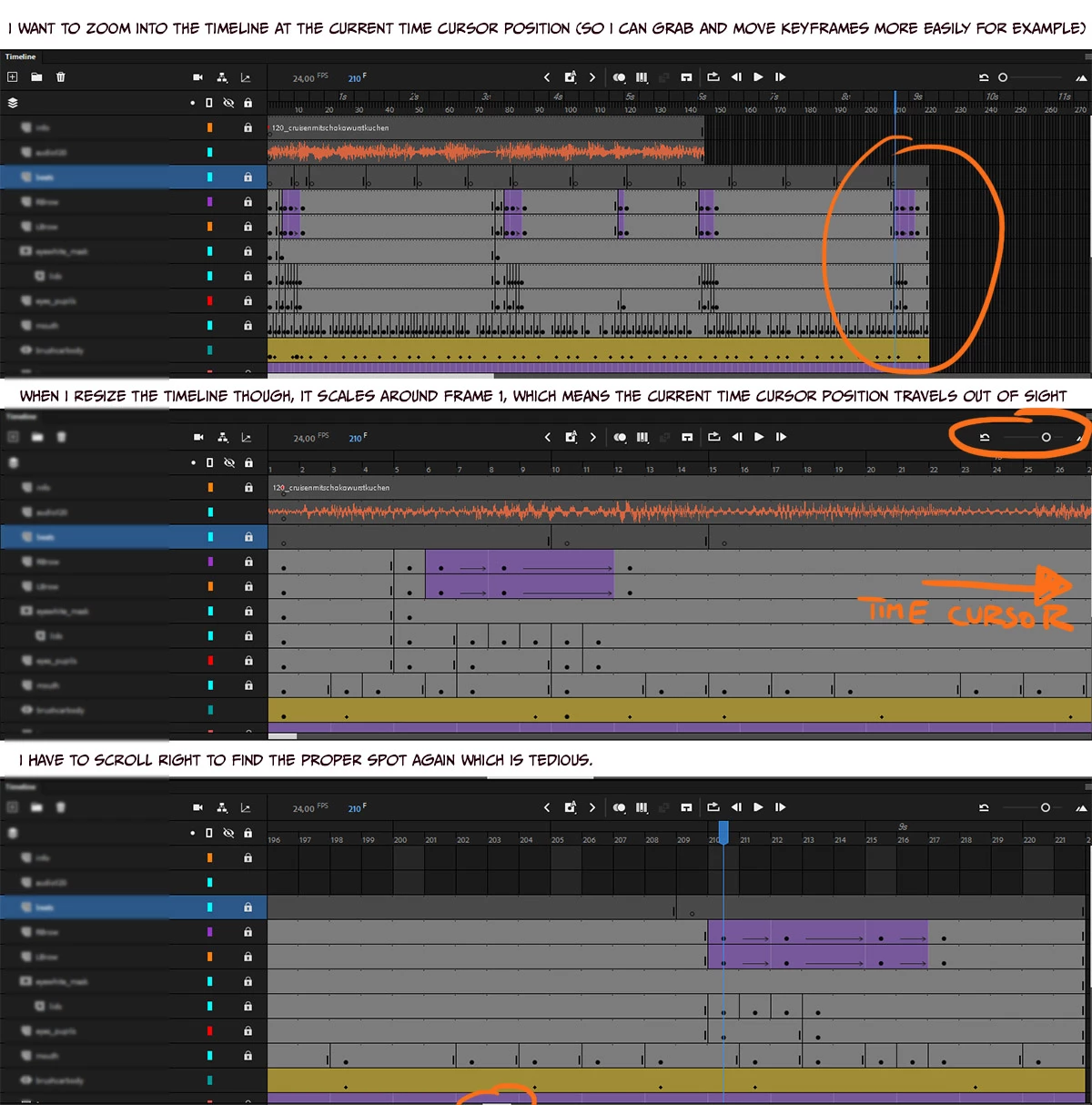The width and height of the screenshot is (1092, 1105).
Task: Step back one frame in the 1s–11s timeline
Action: (736, 77)
